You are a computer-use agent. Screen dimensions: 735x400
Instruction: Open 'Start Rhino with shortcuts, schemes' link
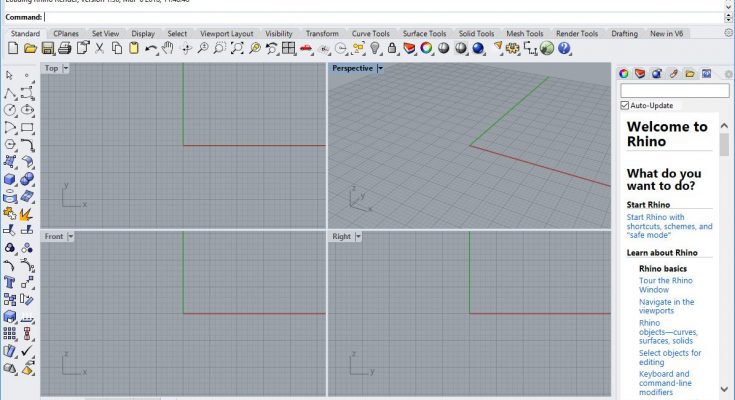click(669, 226)
